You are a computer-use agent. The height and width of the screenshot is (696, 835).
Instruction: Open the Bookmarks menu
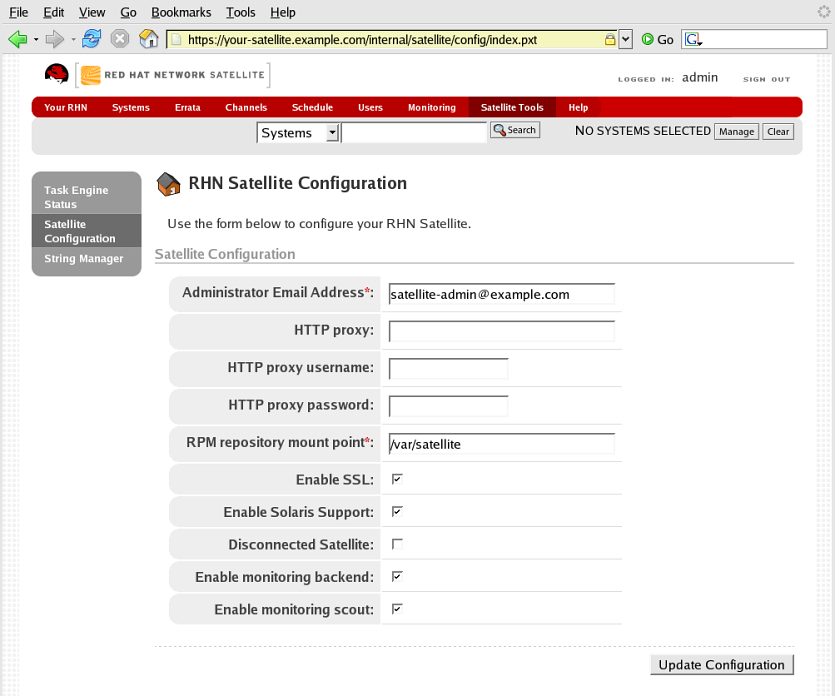(x=181, y=12)
